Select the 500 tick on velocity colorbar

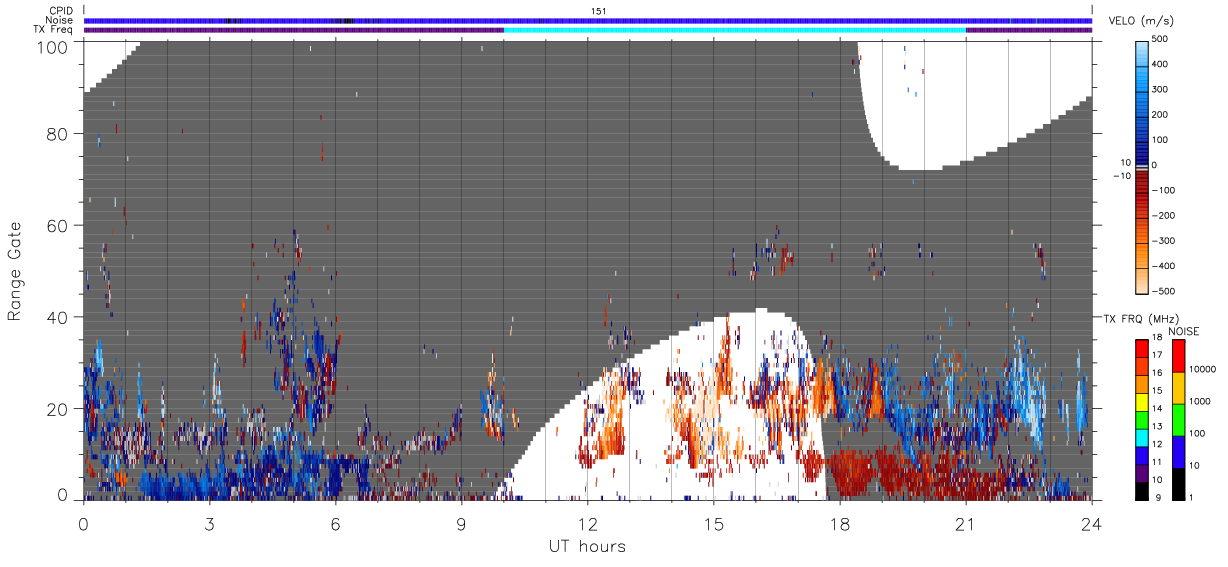[1158, 39]
